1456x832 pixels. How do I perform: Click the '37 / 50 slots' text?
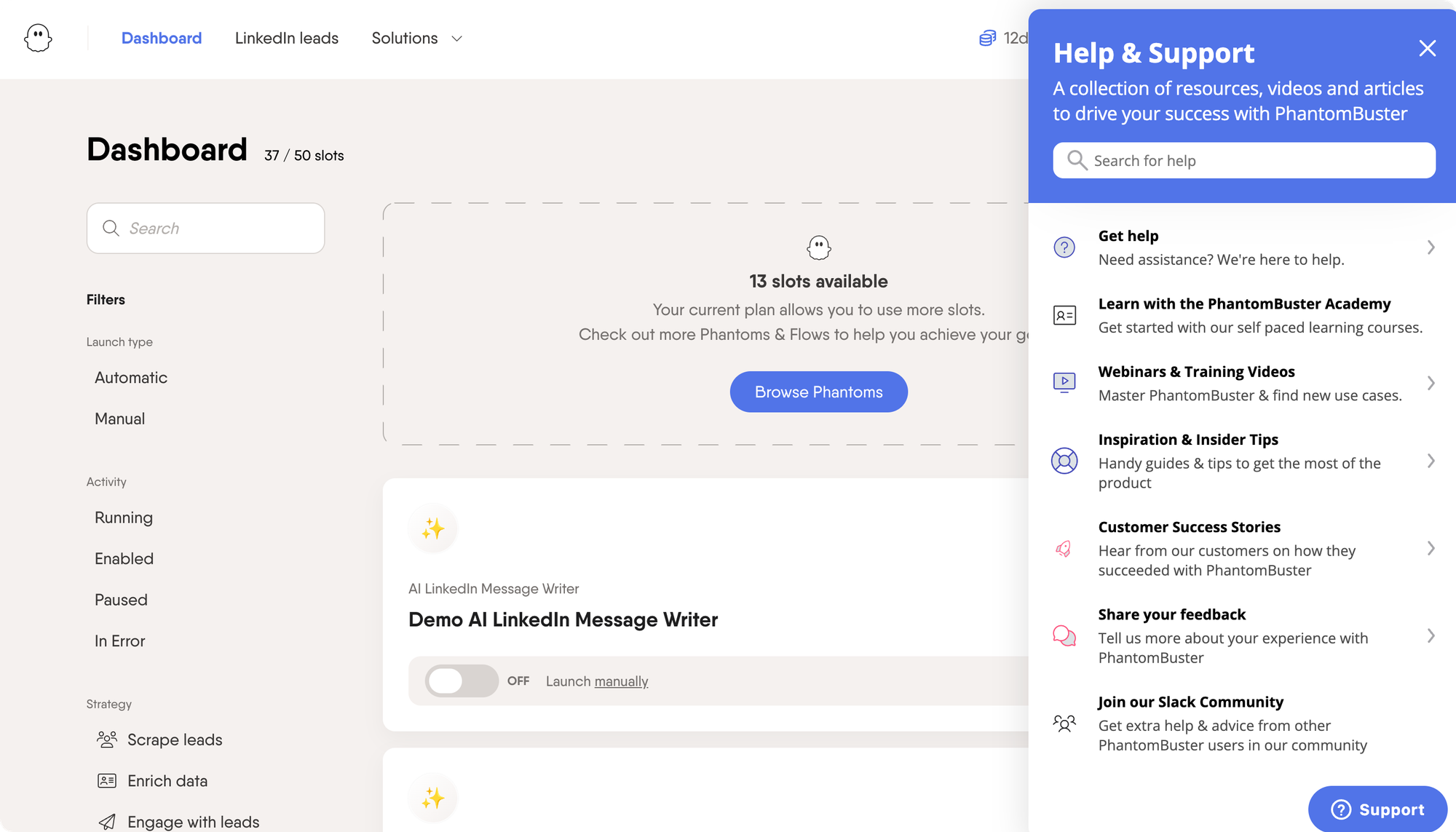(304, 155)
